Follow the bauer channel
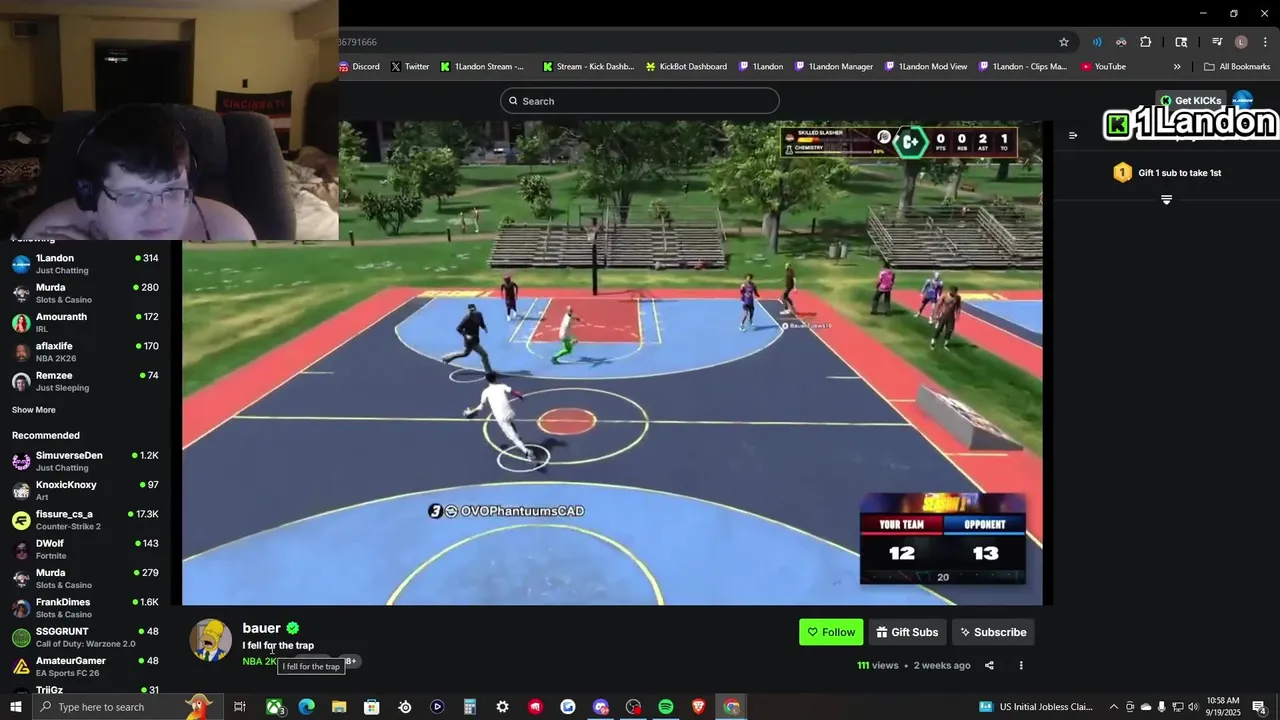1280x720 pixels. coord(831,632)
